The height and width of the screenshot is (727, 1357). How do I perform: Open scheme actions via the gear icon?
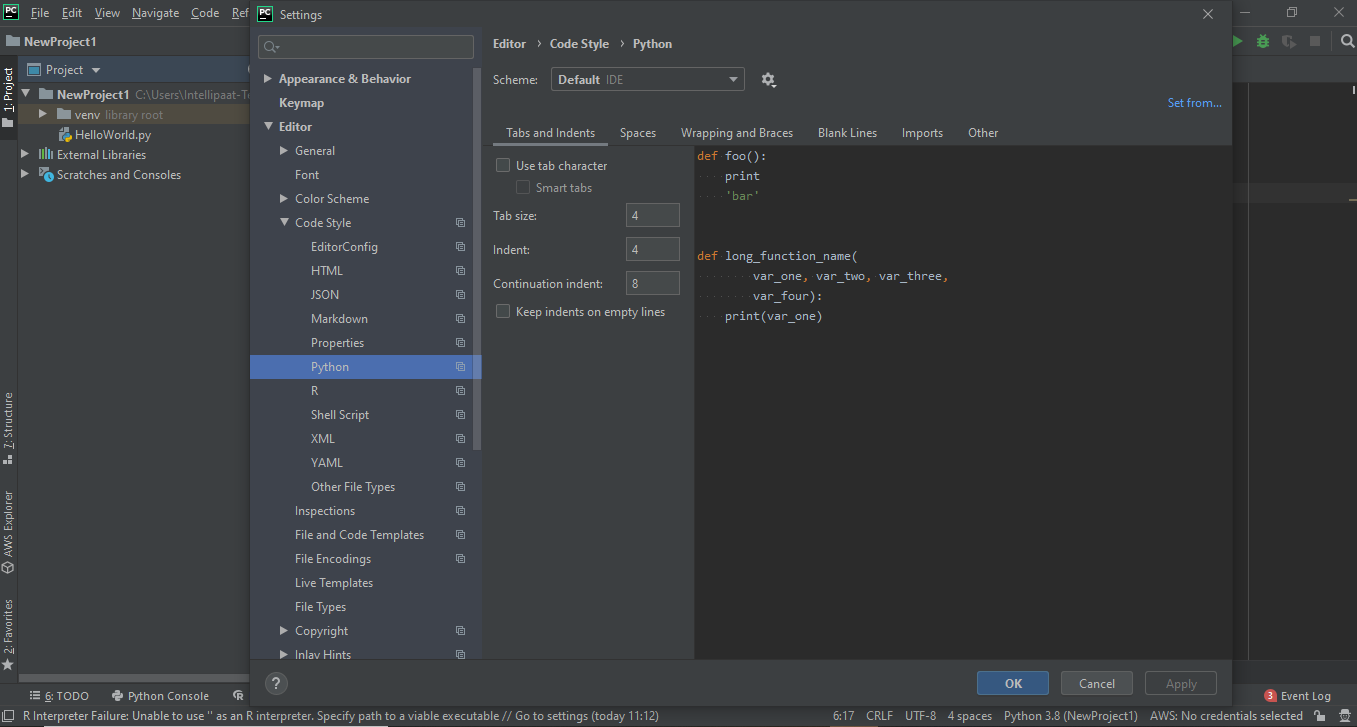click(x=768, y=78)
